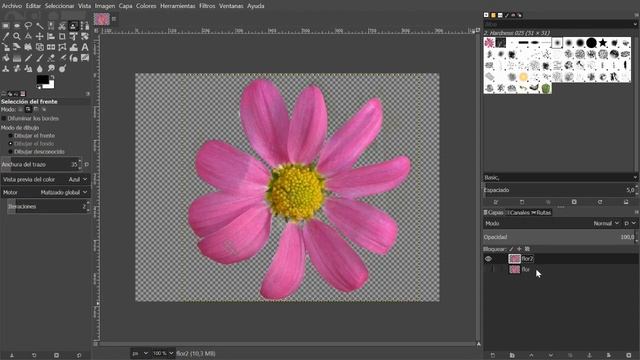This screenshot has height=360, width=640.
Task: Open the Basic tag dropdown arrow
Action: point(635,178)
